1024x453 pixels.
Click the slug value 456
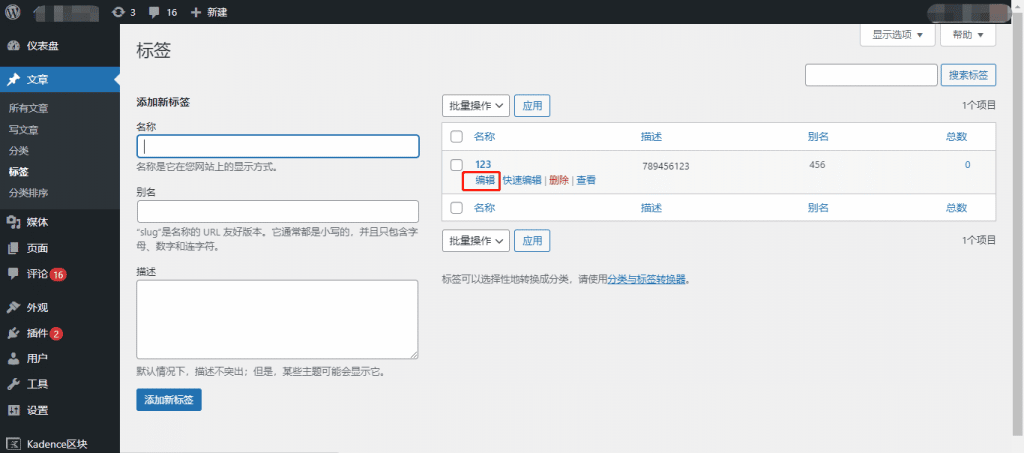[x=817, y=164]
